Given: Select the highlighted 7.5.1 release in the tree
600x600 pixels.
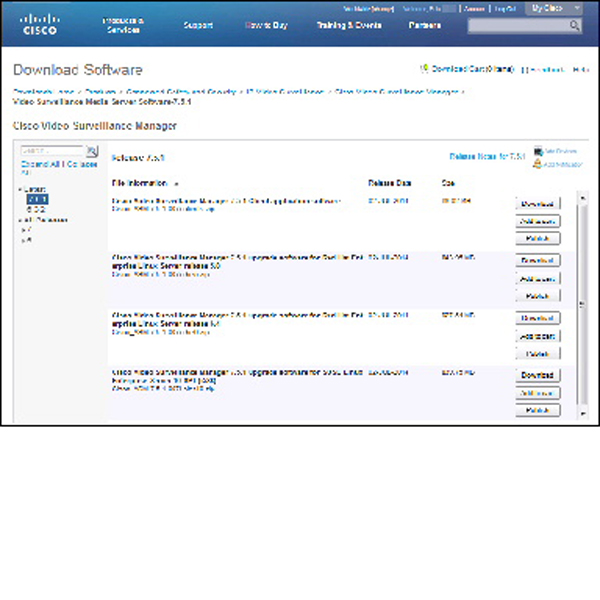Looking at the screenshot, I should click(x=38, y=199).
